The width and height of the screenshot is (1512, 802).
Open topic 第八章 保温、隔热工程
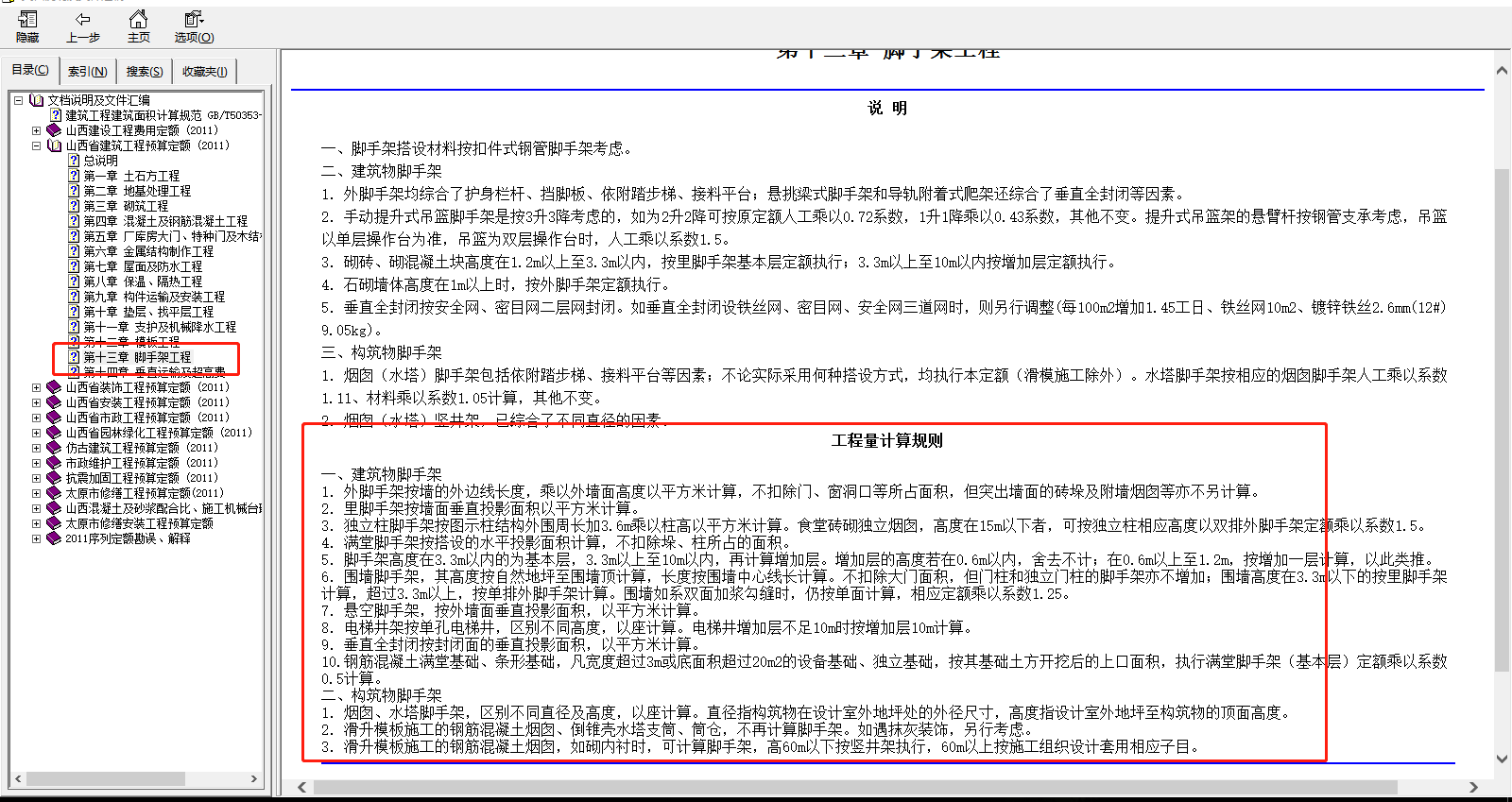coord(143,282)
